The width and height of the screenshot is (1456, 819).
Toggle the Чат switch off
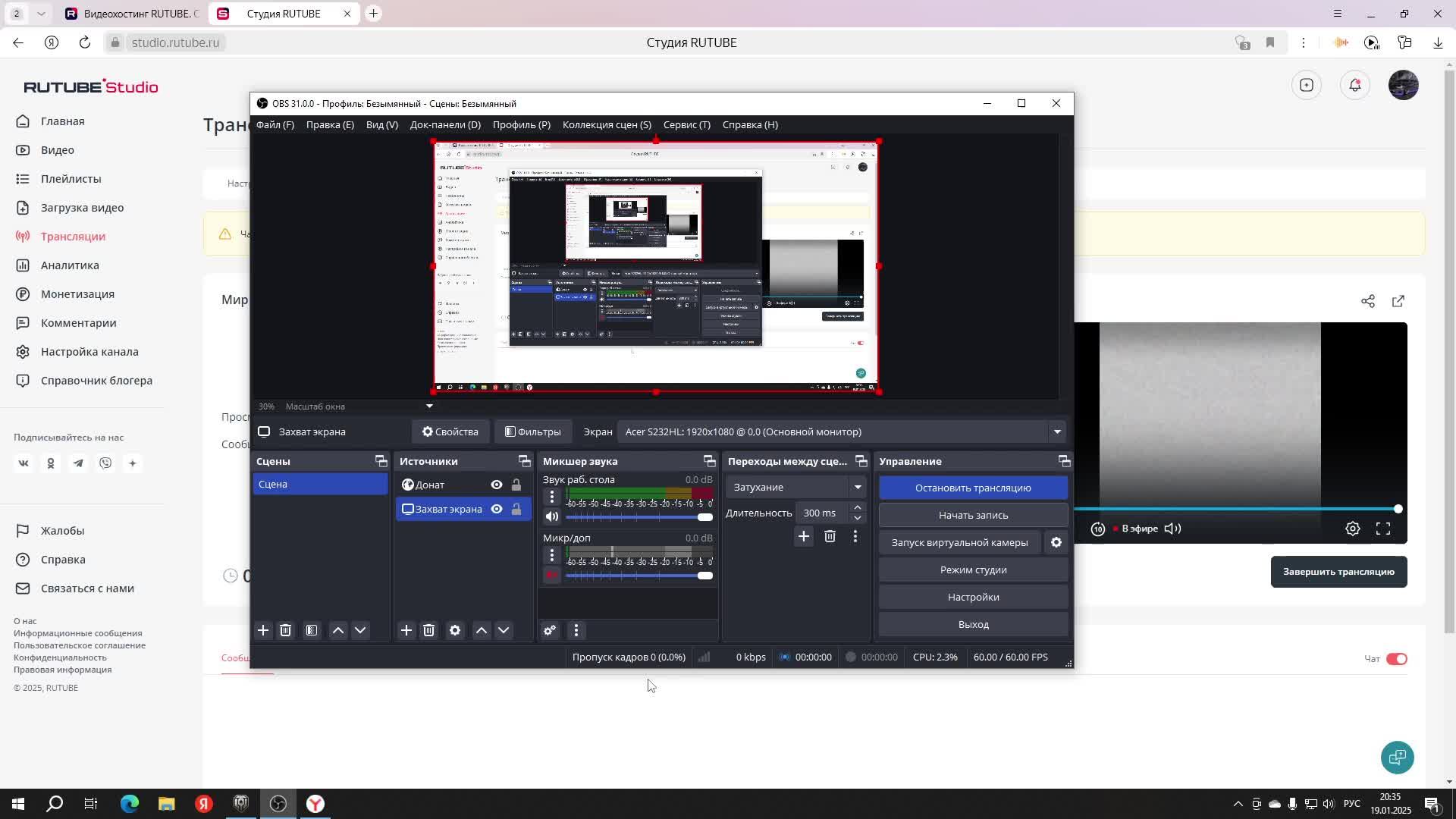point(1397,659)
